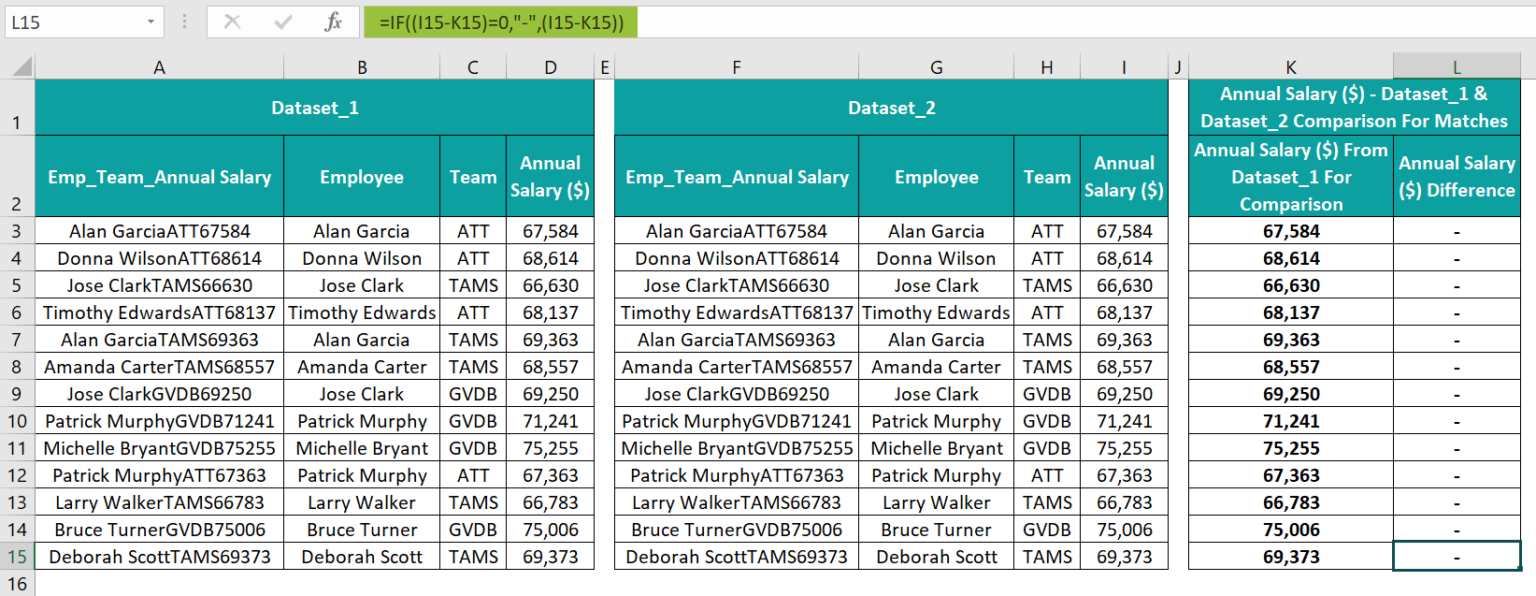Select column A header
1536x596 pixels.
pyautogui.click(x=159, y=67)
